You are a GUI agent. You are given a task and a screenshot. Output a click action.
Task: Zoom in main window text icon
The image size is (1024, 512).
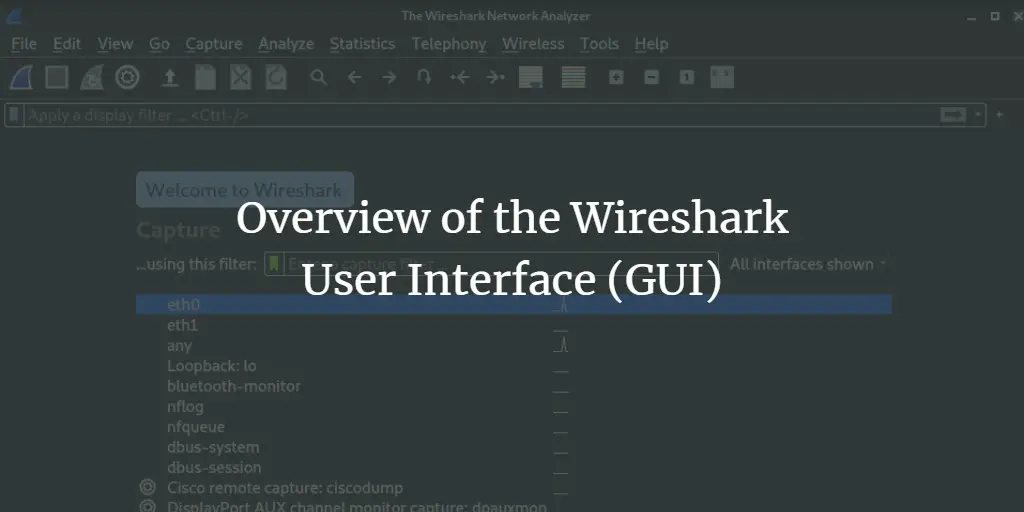pos(616,78)
